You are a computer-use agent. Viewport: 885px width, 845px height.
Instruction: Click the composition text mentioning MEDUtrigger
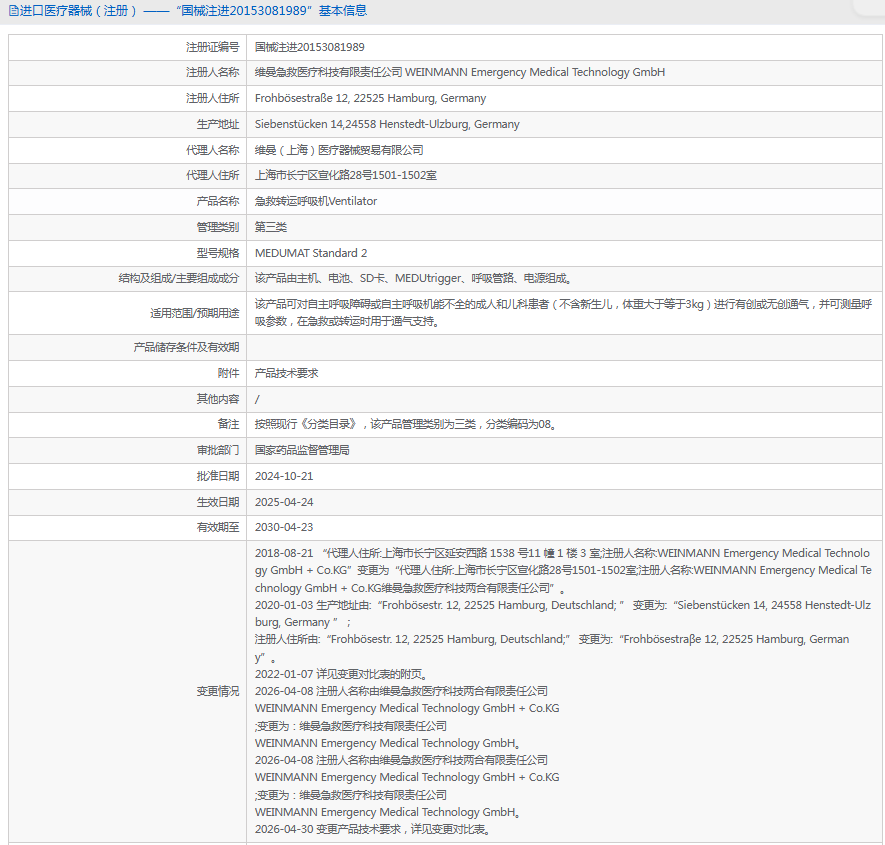click(414, 278)
